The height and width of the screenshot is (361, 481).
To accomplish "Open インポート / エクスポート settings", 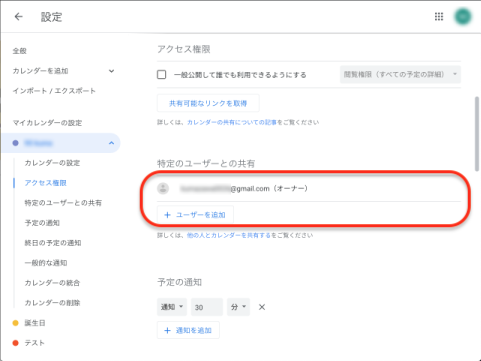I will (54, 91).
